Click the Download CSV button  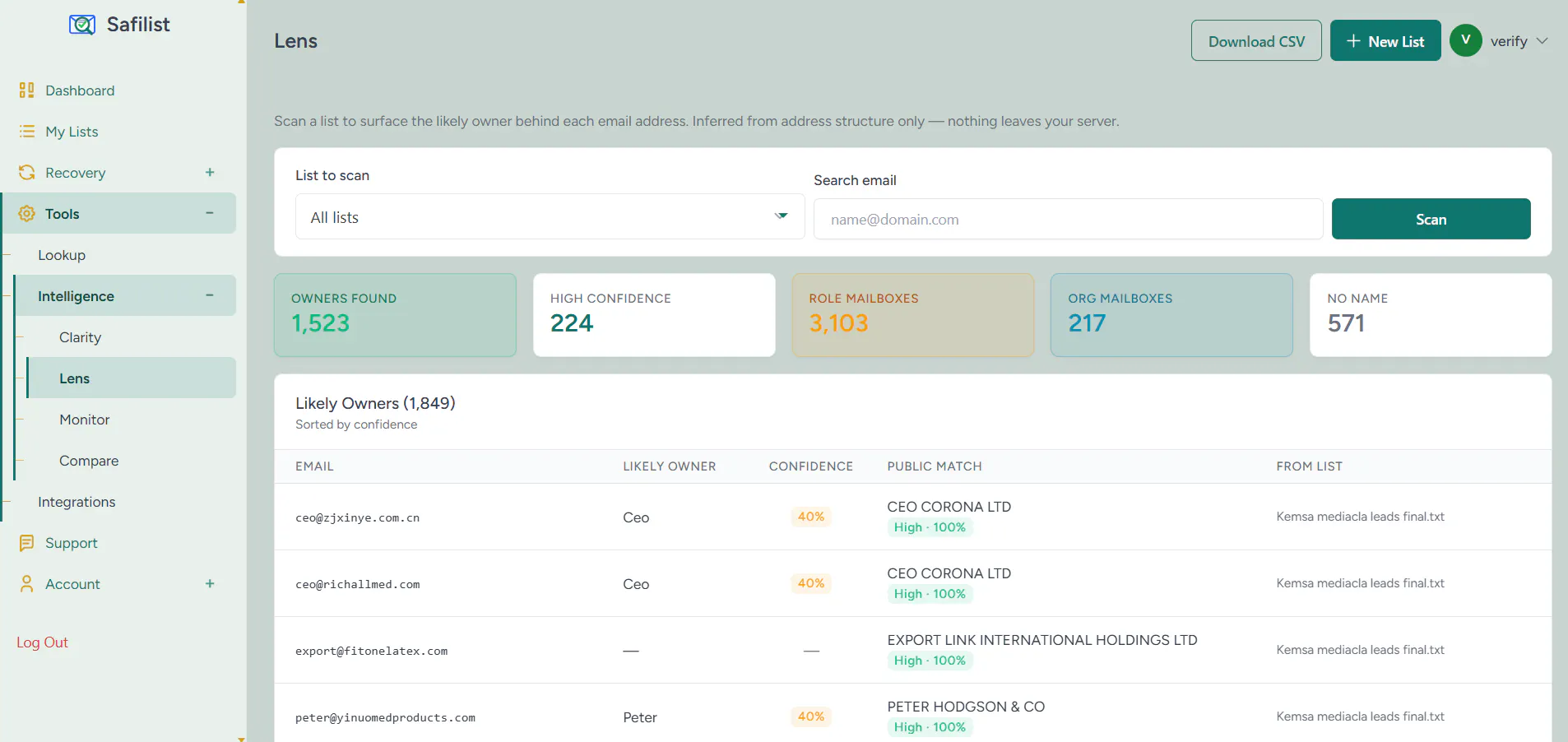click(1256, 40)
